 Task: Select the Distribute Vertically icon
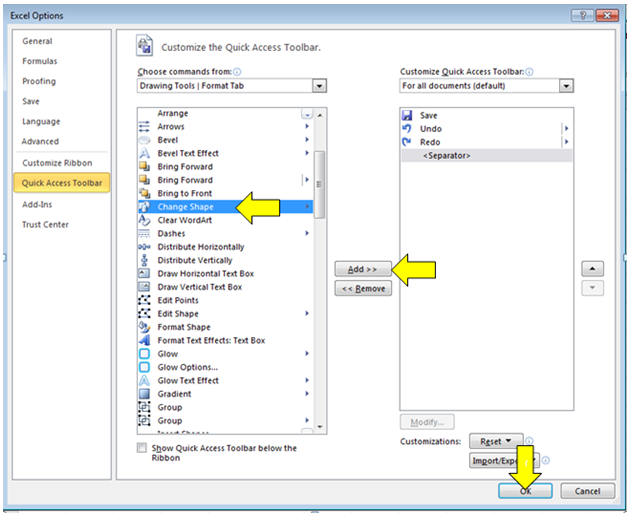tap(144, 260)
